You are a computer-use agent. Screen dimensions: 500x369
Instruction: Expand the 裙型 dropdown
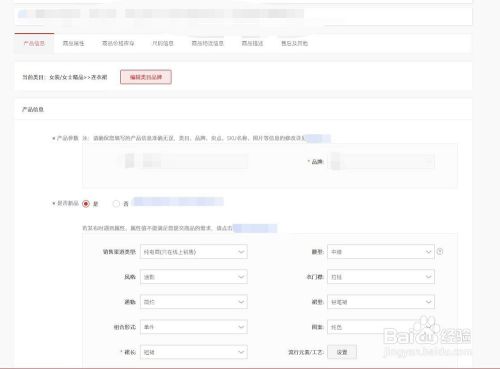[381, 302]
